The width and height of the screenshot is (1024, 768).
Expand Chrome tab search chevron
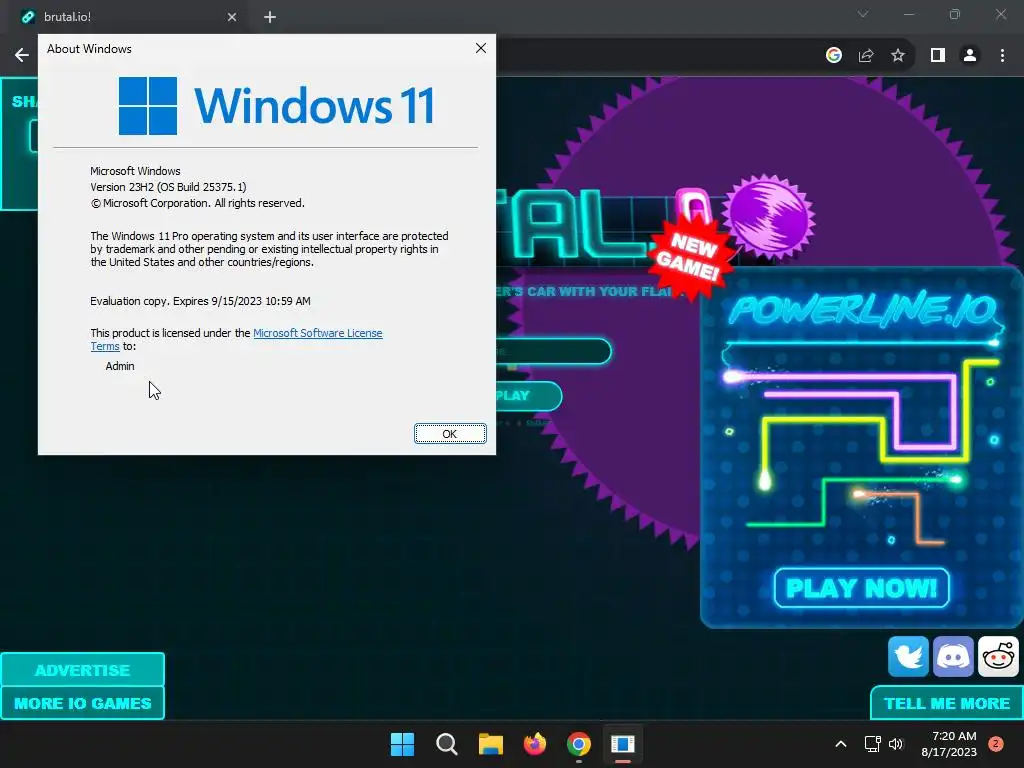863,14
